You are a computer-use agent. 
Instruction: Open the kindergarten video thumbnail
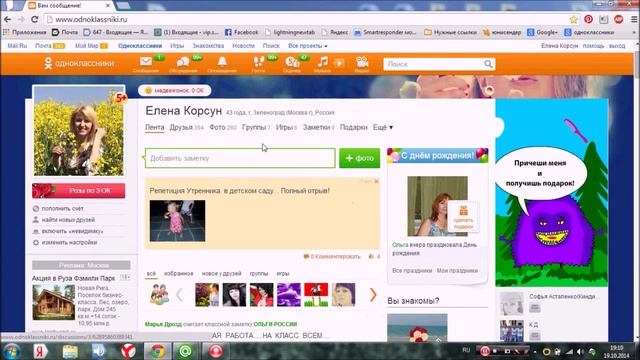coord(178,221)
